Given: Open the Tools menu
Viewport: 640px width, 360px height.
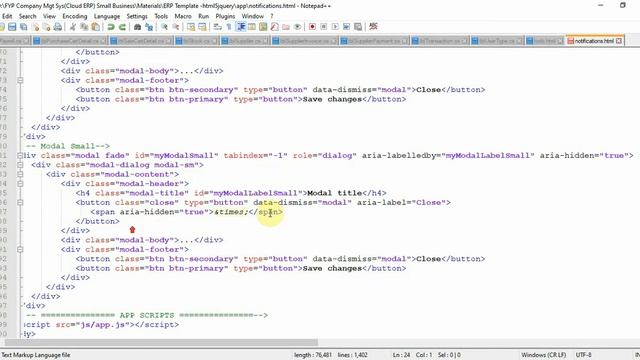Looking at the screenshot, I should pyautogui.click(x=161, y=16).
